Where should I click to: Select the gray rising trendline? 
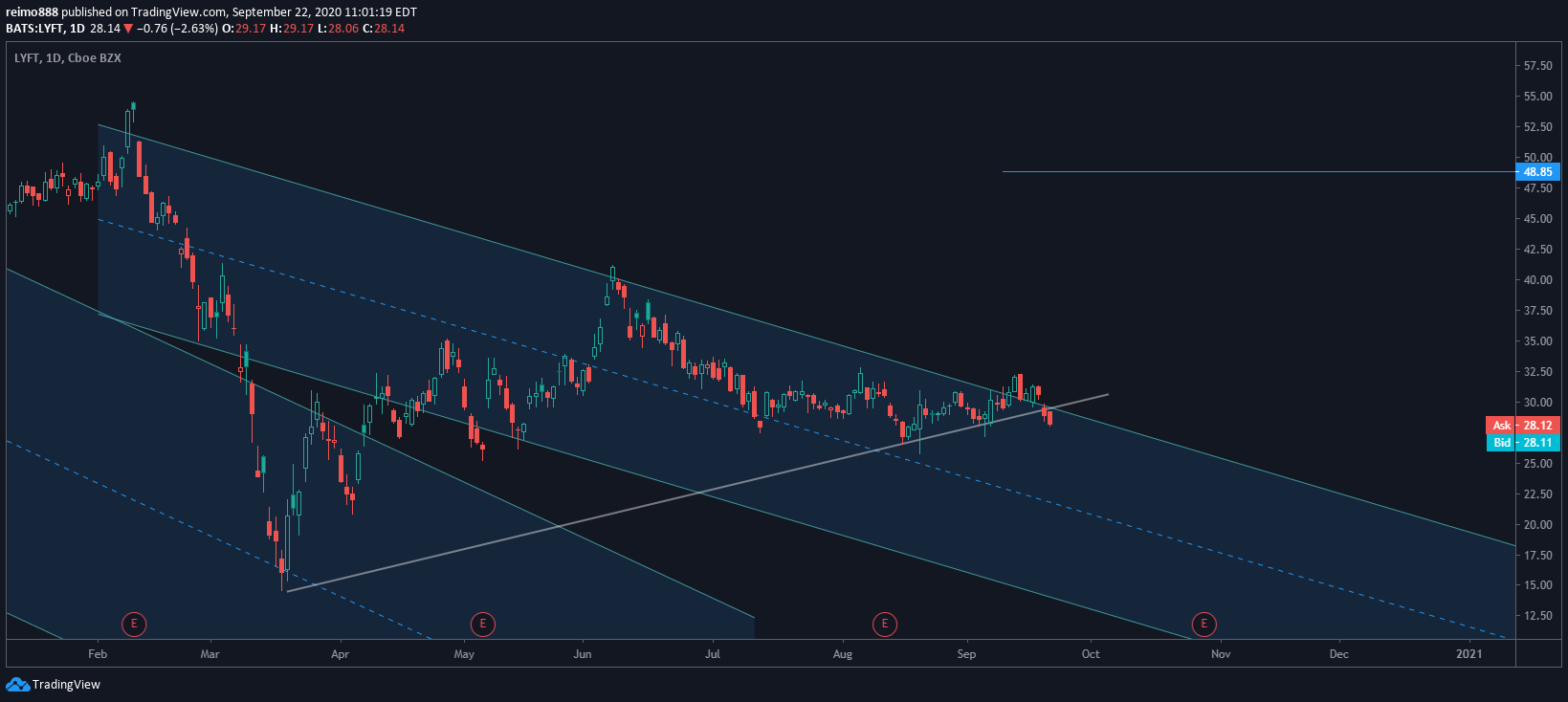(697, 493)
